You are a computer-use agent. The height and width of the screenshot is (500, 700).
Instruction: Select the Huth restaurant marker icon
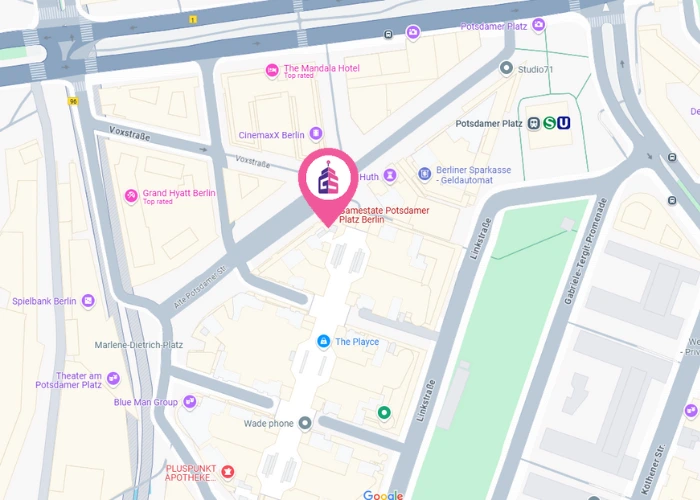390,175
